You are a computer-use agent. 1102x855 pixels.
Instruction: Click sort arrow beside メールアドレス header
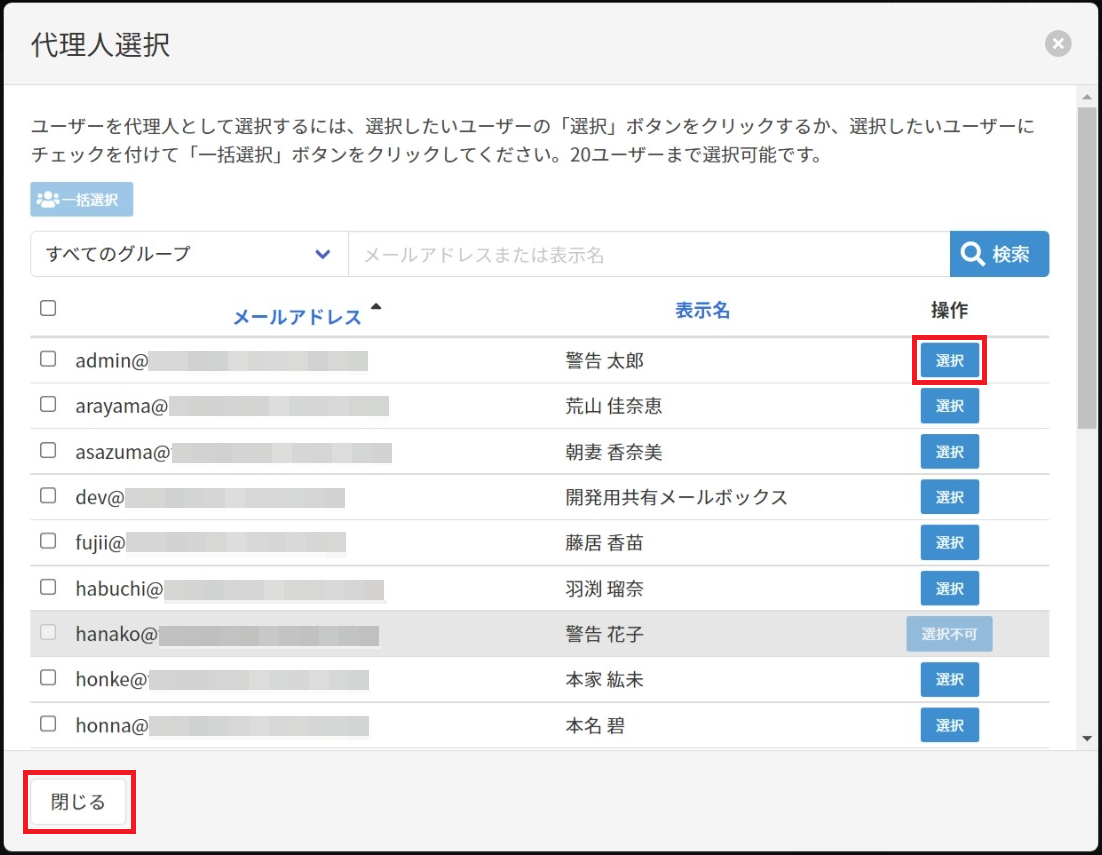(376, 307)
